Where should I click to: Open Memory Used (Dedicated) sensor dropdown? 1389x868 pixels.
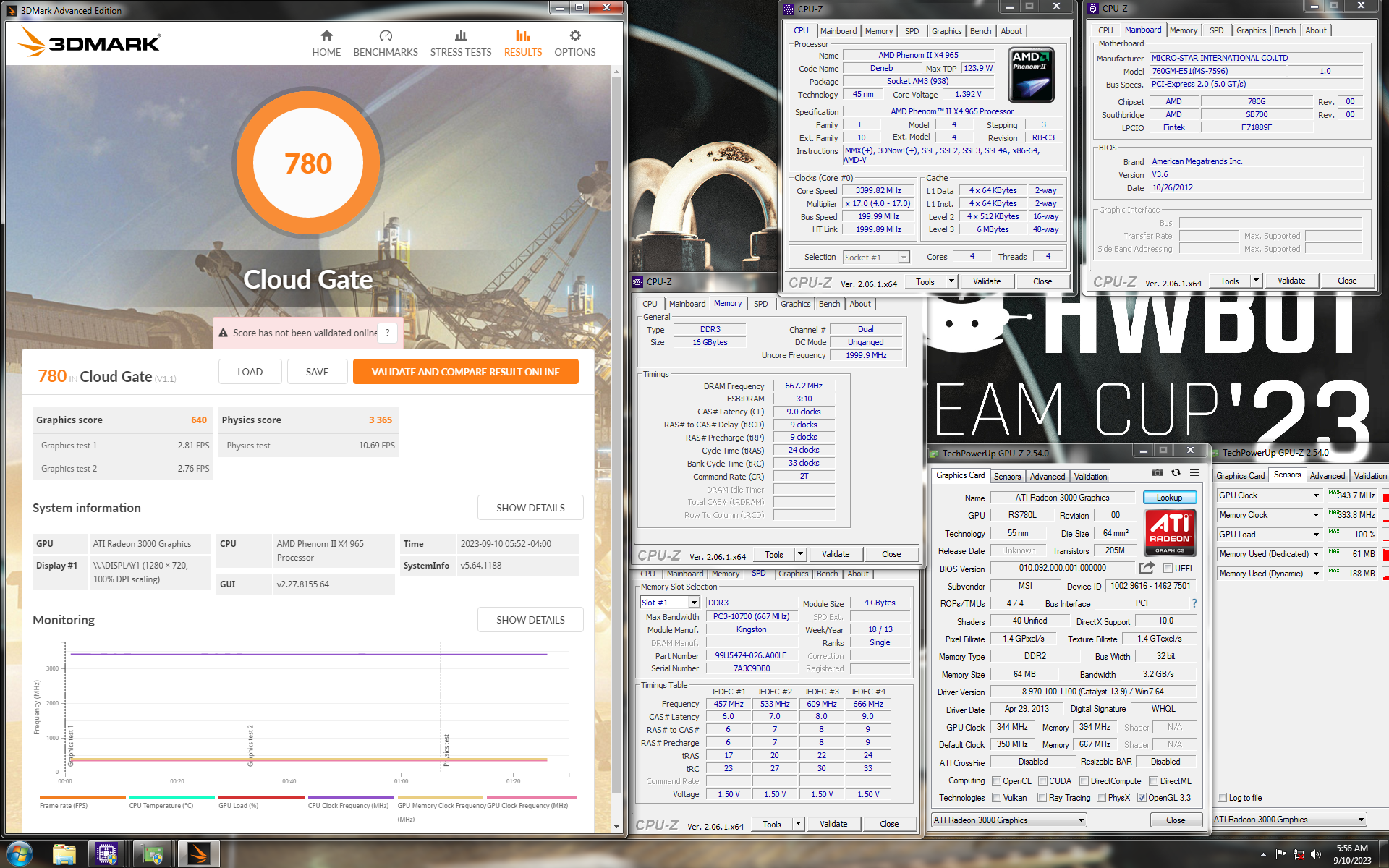1316,554
